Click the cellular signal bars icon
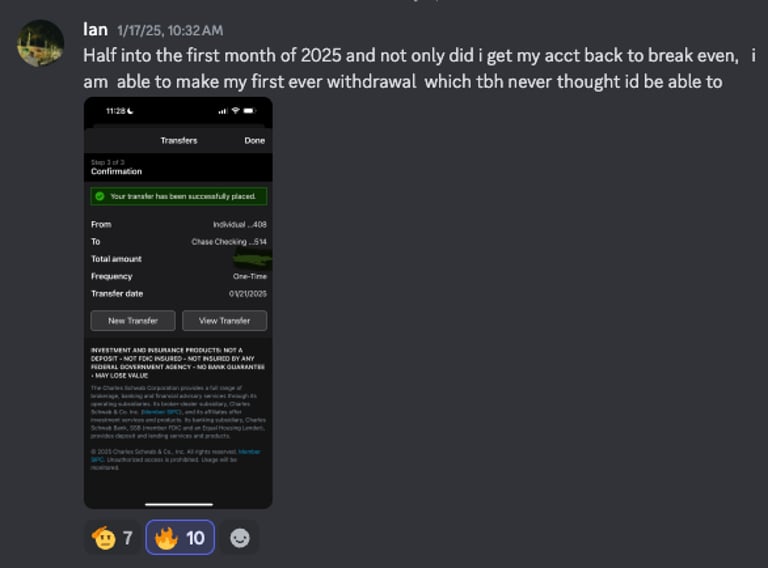 pyautogui.click(x=223, y=111)
